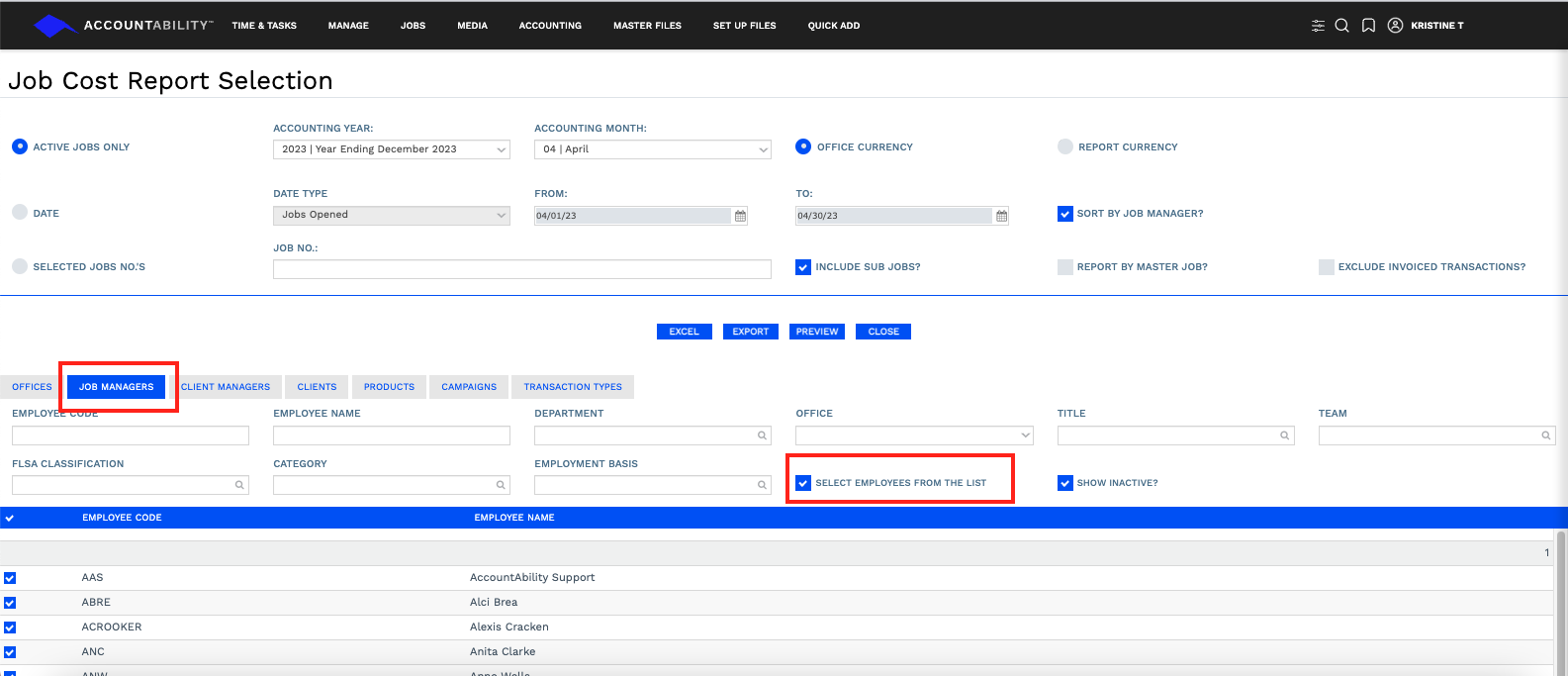Expand the Accounting Year dropdown
The height and width of the screenshot is (676, 1568).
392,149
